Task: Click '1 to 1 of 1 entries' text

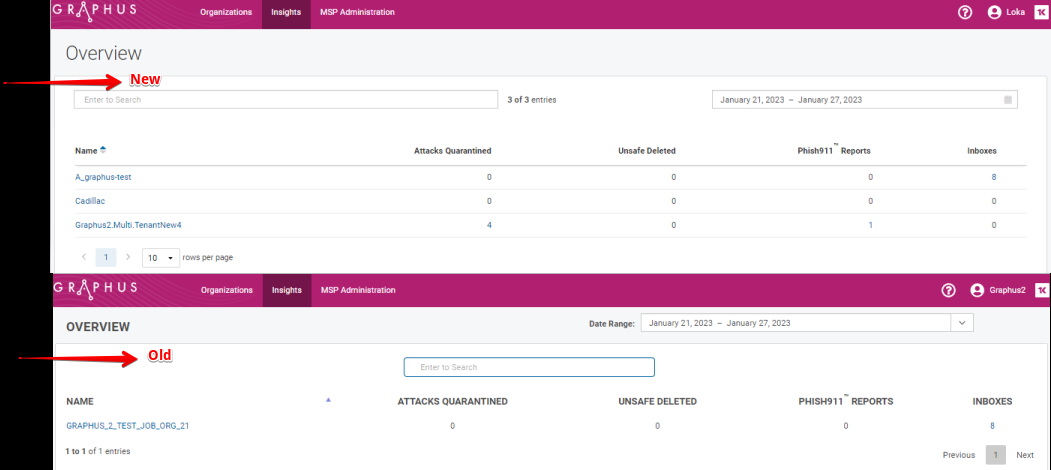Action: pyautogui.click(x=98, y=451)
